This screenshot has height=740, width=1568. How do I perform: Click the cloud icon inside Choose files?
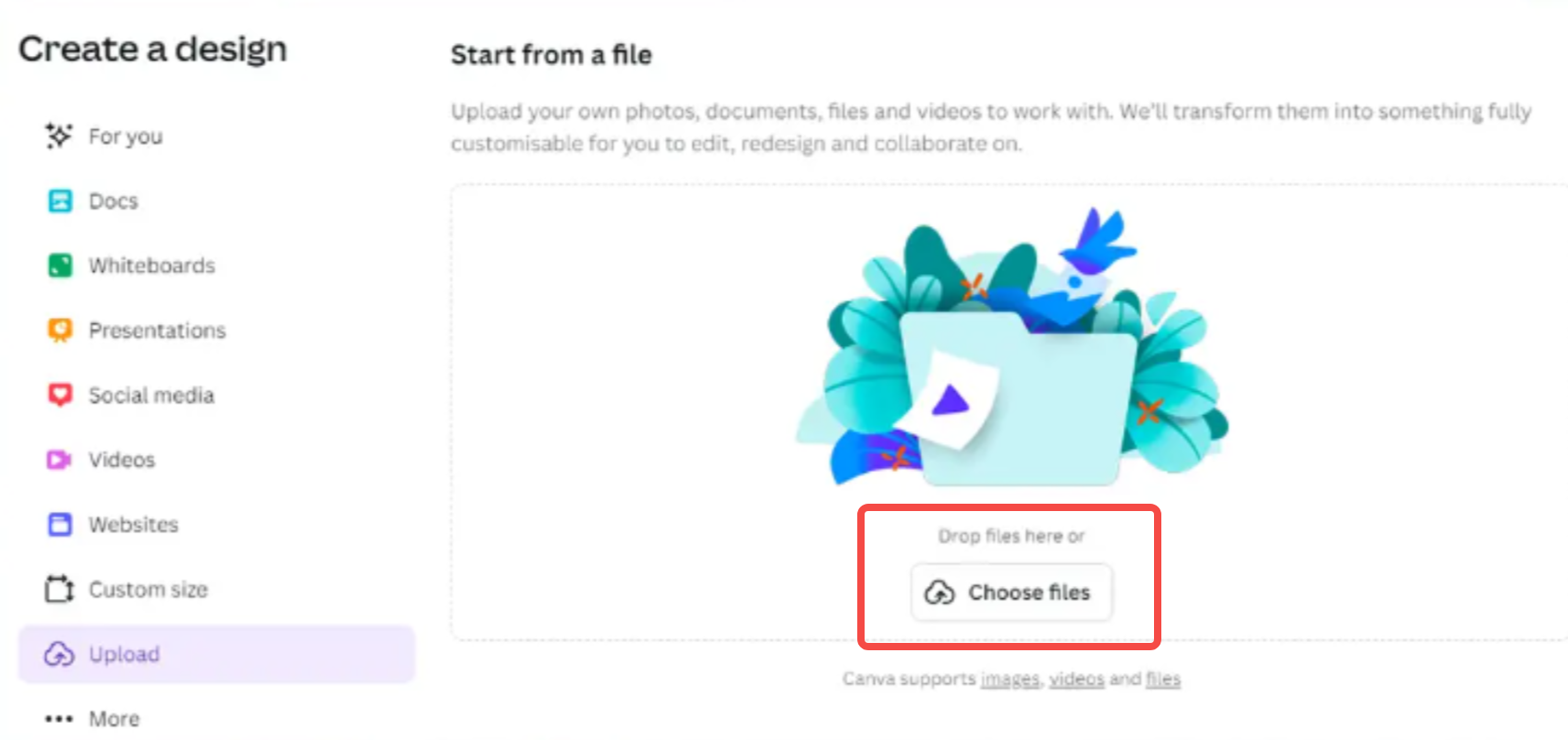click(940, 593)
